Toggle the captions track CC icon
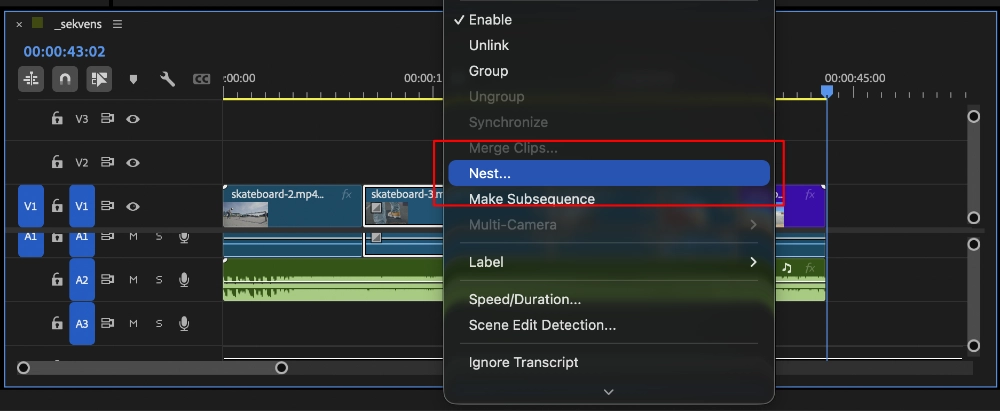 [202, 79]
